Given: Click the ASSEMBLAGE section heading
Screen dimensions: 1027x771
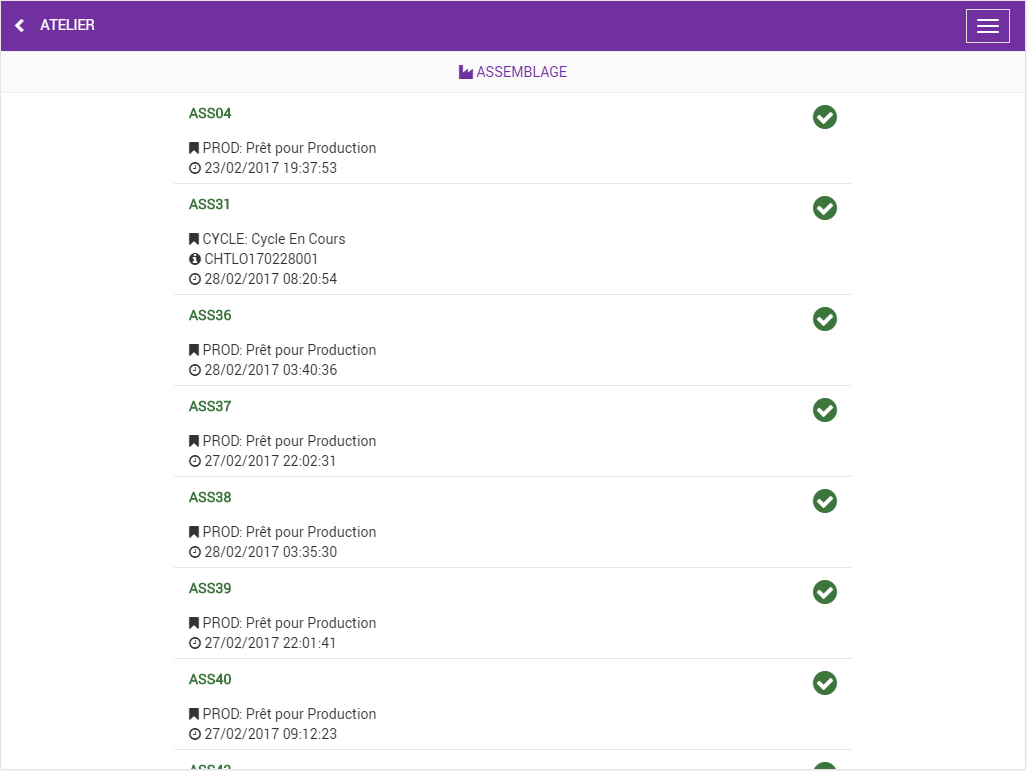Looking at the screenshot, I should pyautogui.click(x=521, y=72).
